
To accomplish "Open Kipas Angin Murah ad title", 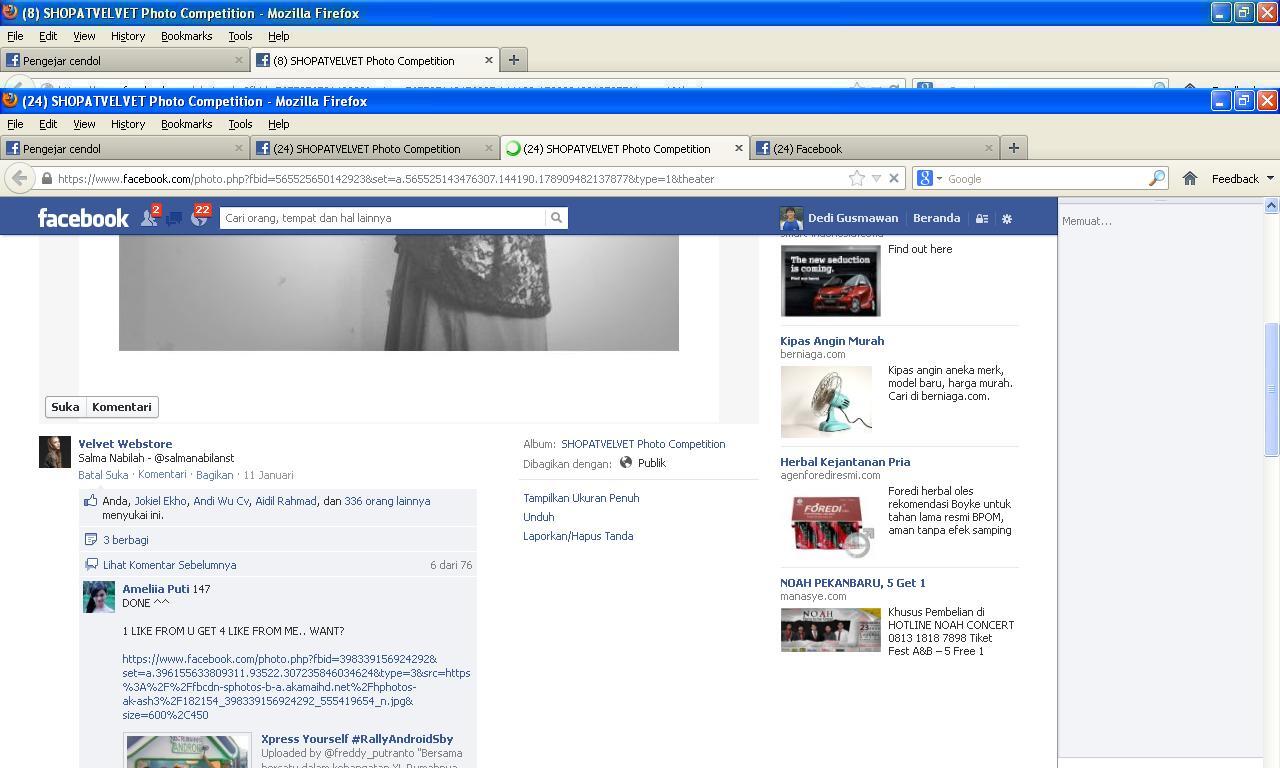I will coord(832,341).
